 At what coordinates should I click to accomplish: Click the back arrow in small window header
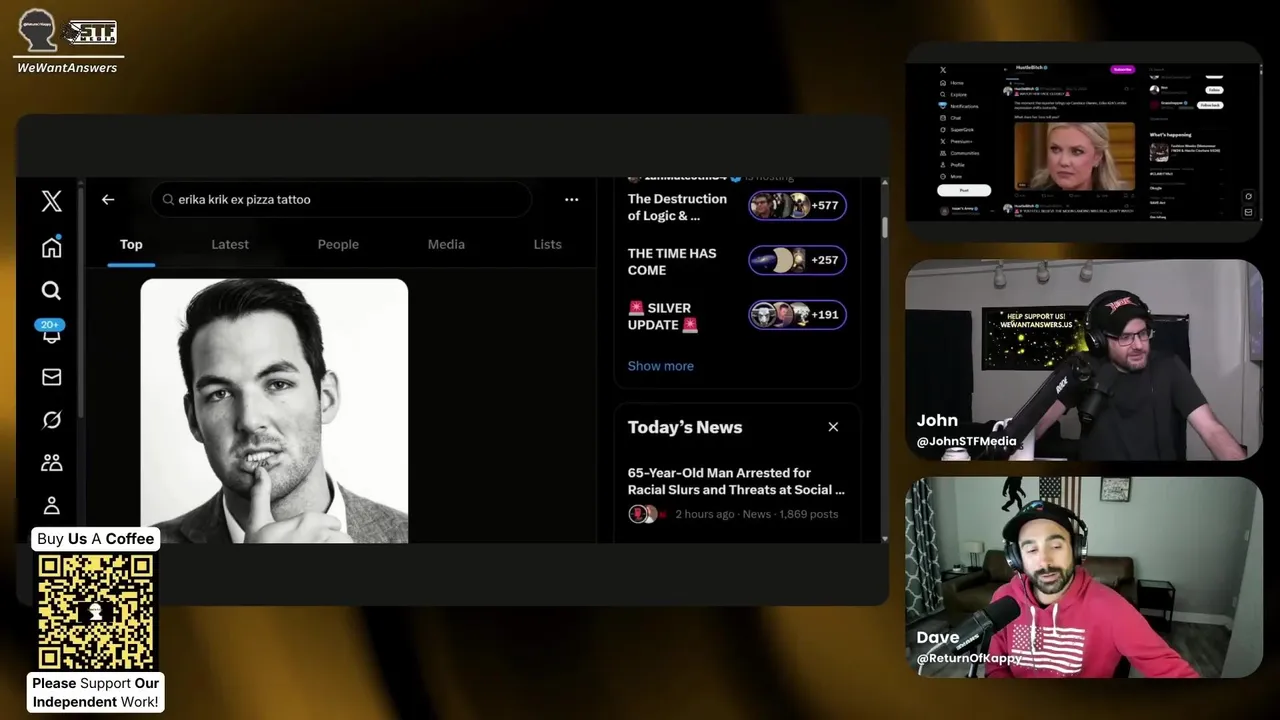coord(1005,69)
